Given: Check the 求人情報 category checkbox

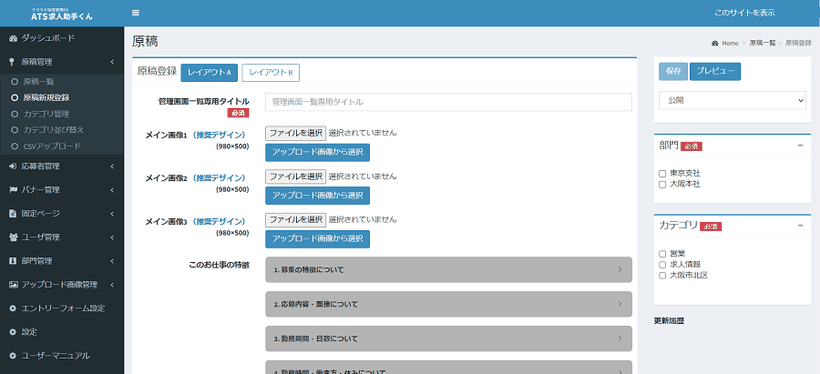Looking at the screenshot, I should click(x=662, y=265).
